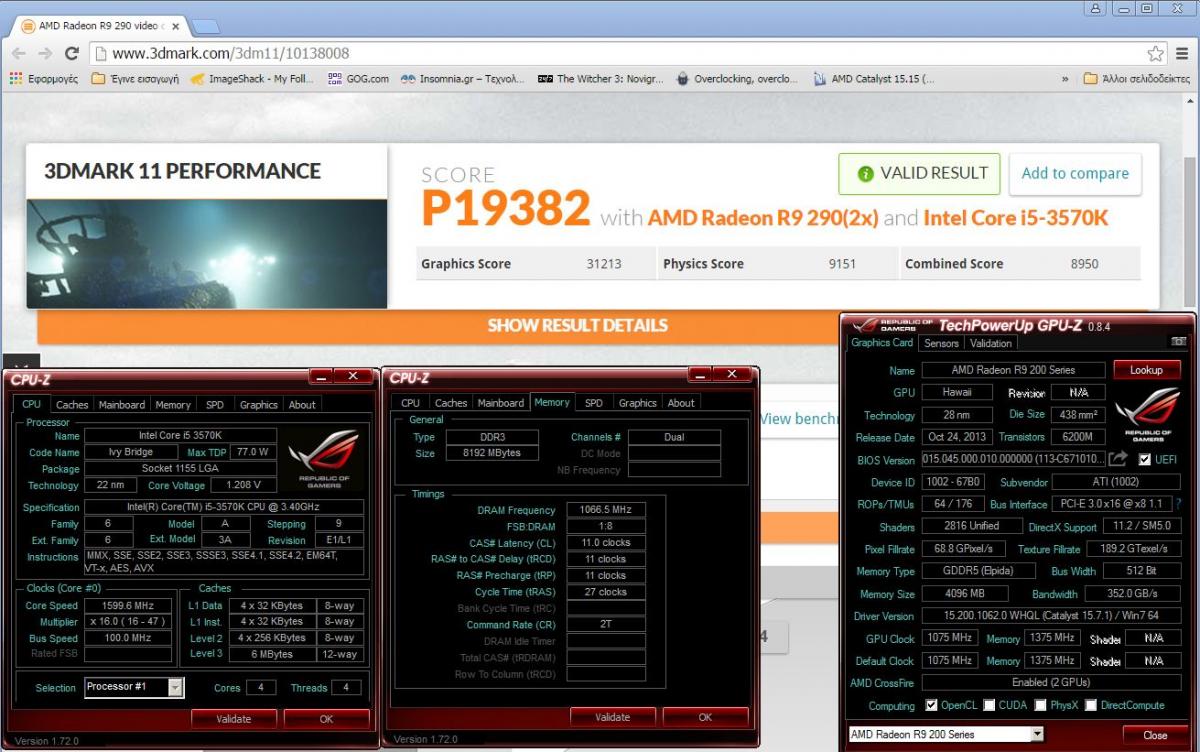Open the GOG.com bookmark
The width and height of the screenshot is (1200, 752).
click(x=358, y=78)
